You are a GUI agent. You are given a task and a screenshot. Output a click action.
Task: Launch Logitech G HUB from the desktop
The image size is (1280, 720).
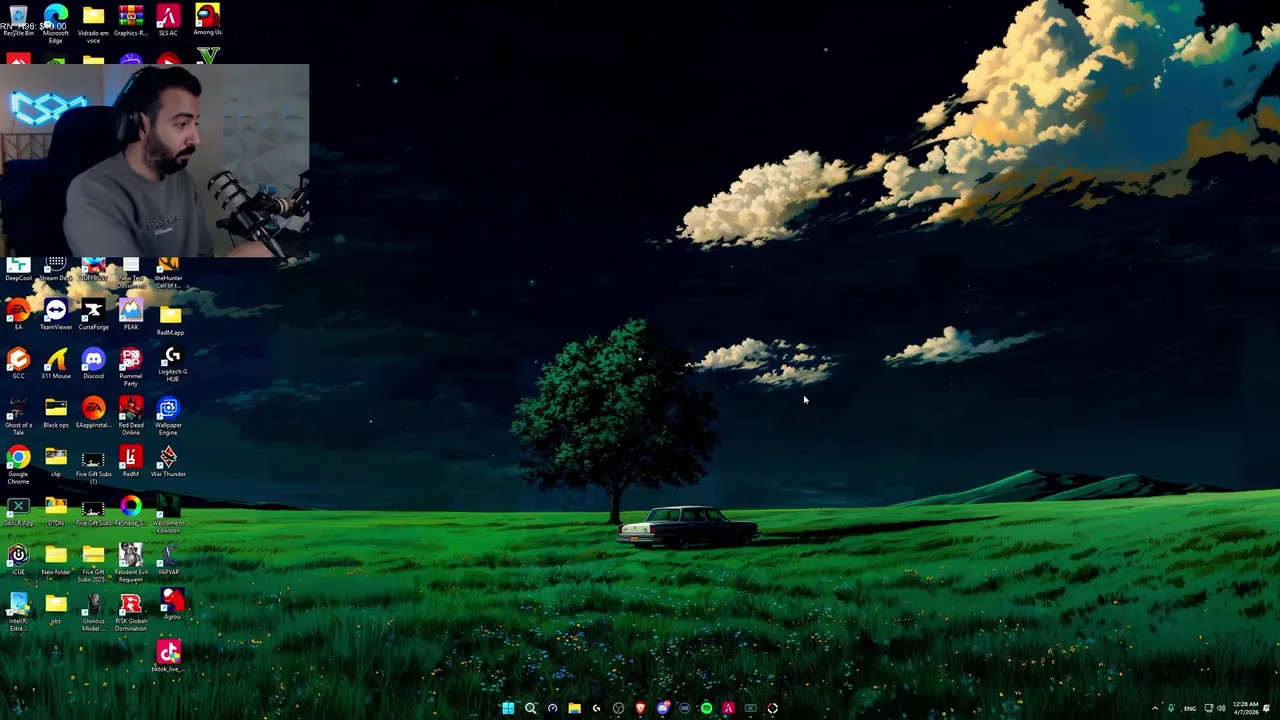click(x=172, y=365)
